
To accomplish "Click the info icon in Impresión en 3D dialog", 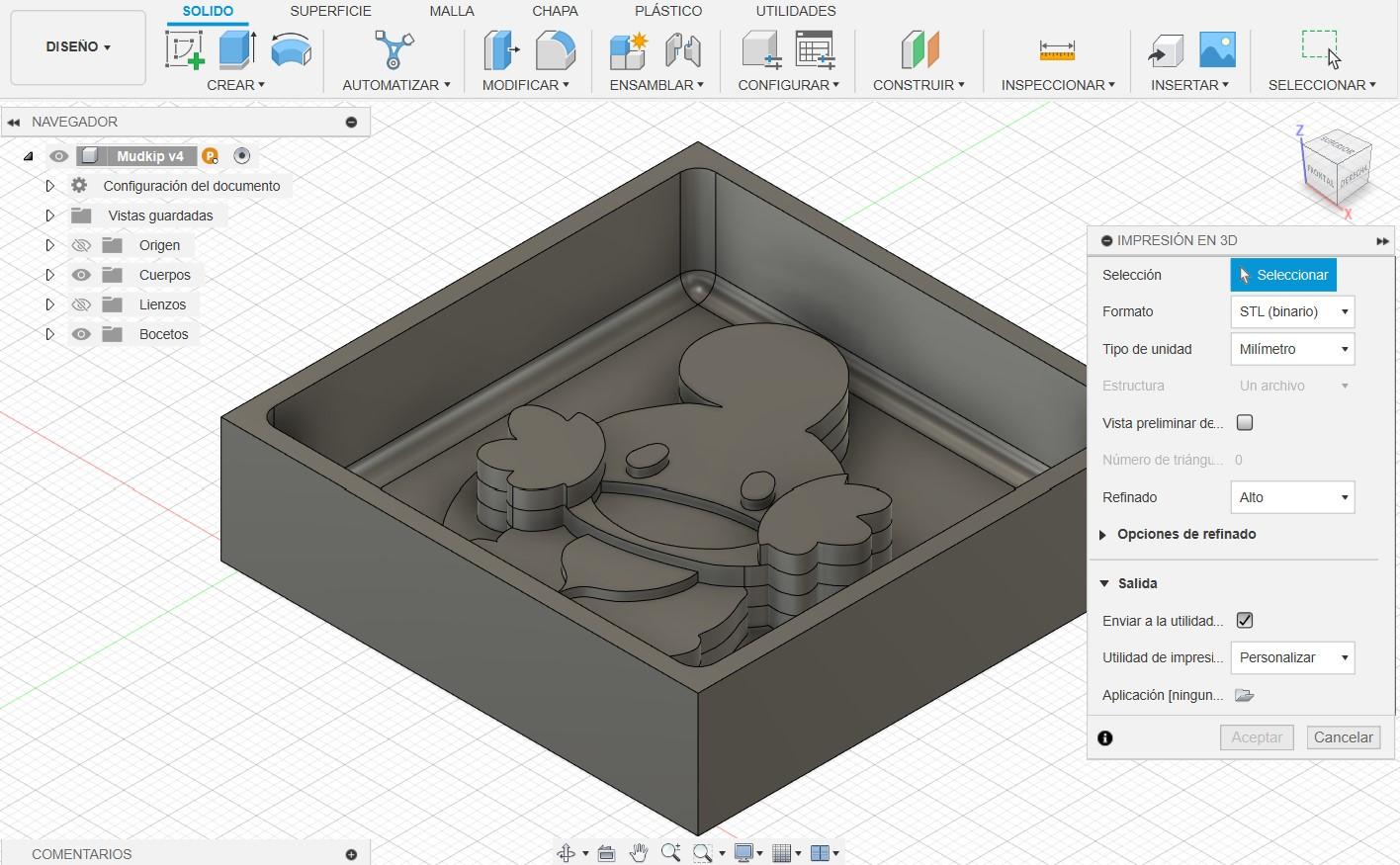I will click(x=1105, y=737).
